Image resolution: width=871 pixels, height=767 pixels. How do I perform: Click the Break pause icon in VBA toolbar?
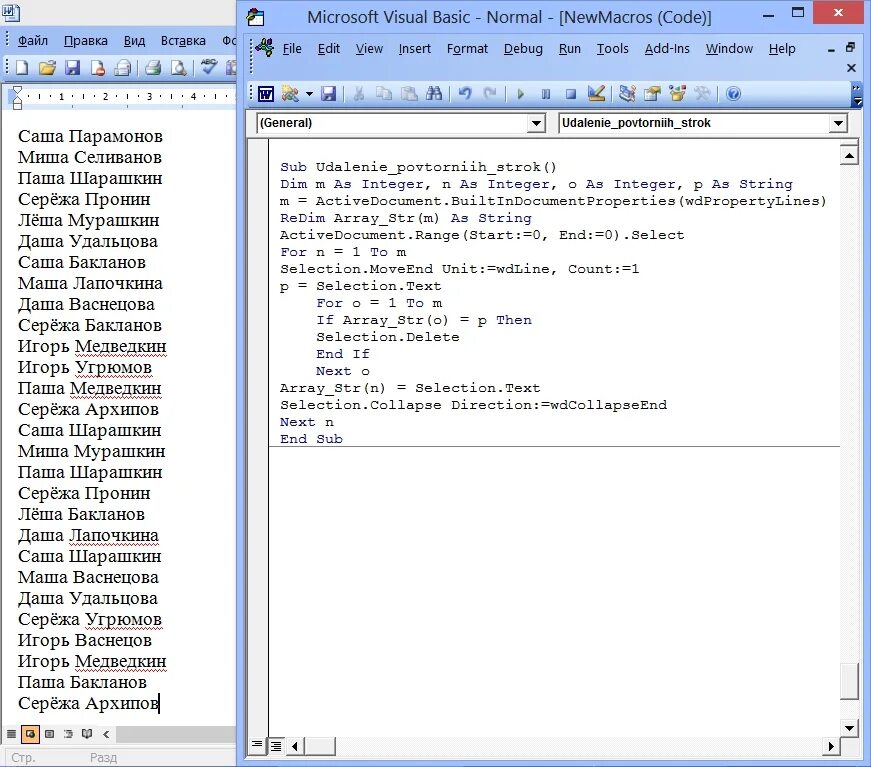point(545,94)
